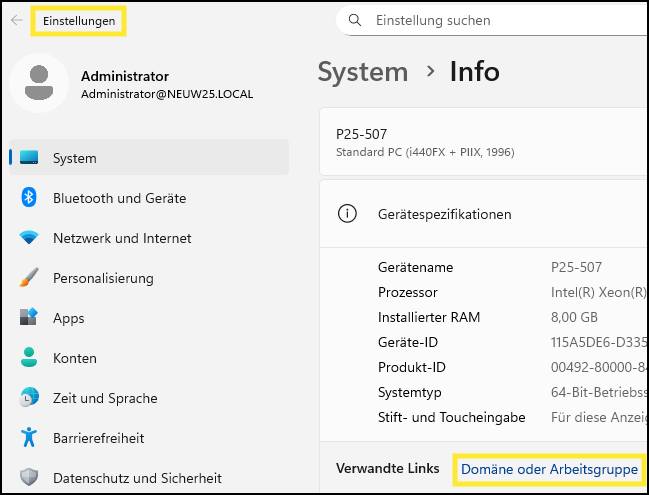This screenshot has height=495, width=649.
Task: Click the Stift- und Toucheingabe label
Action: click(x=451, y=417)
